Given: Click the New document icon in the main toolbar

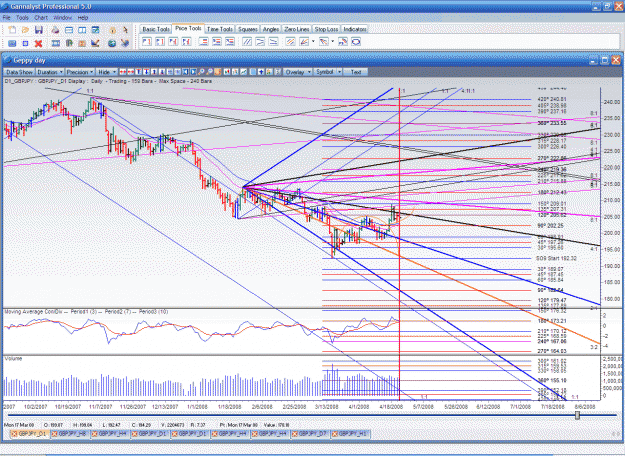Looking at the screenshot, I should pyautogui.click(x=12, y=30).
